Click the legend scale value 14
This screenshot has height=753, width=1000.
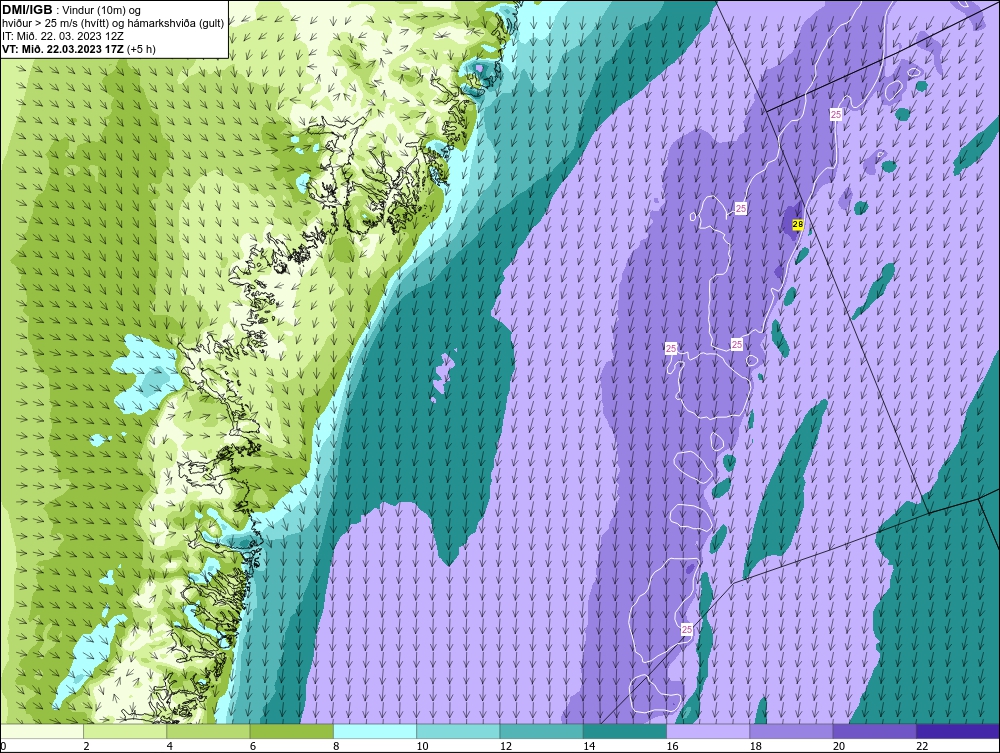click(x=588, y=747)
